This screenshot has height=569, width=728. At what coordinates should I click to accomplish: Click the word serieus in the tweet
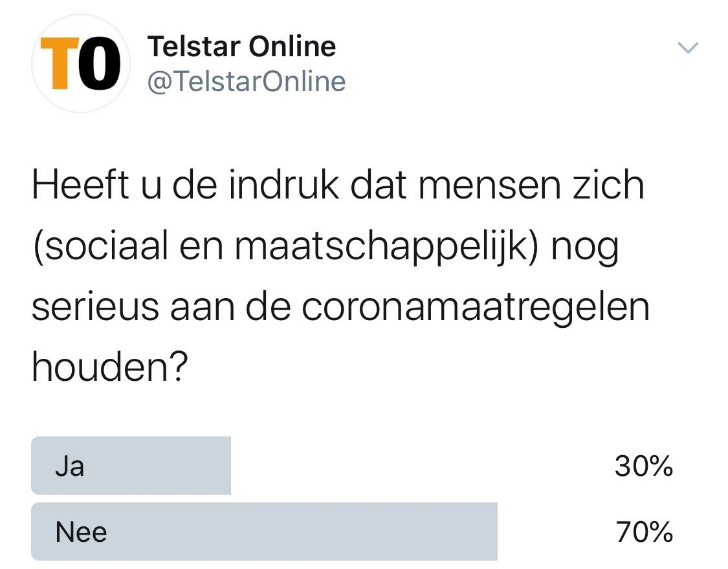click(95, 308)
